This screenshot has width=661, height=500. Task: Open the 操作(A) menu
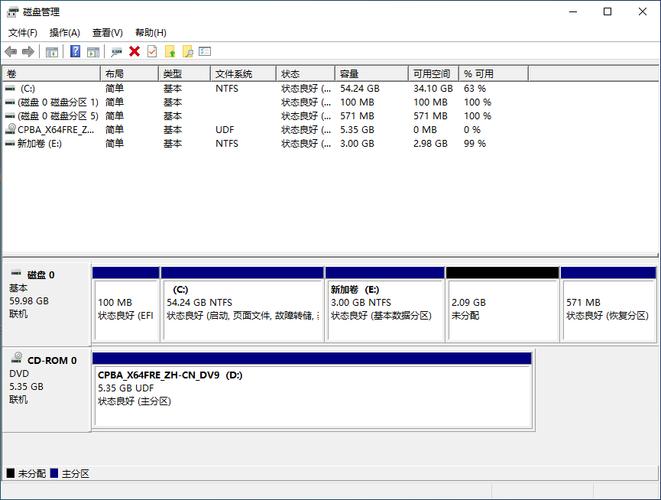pos(64,32)
